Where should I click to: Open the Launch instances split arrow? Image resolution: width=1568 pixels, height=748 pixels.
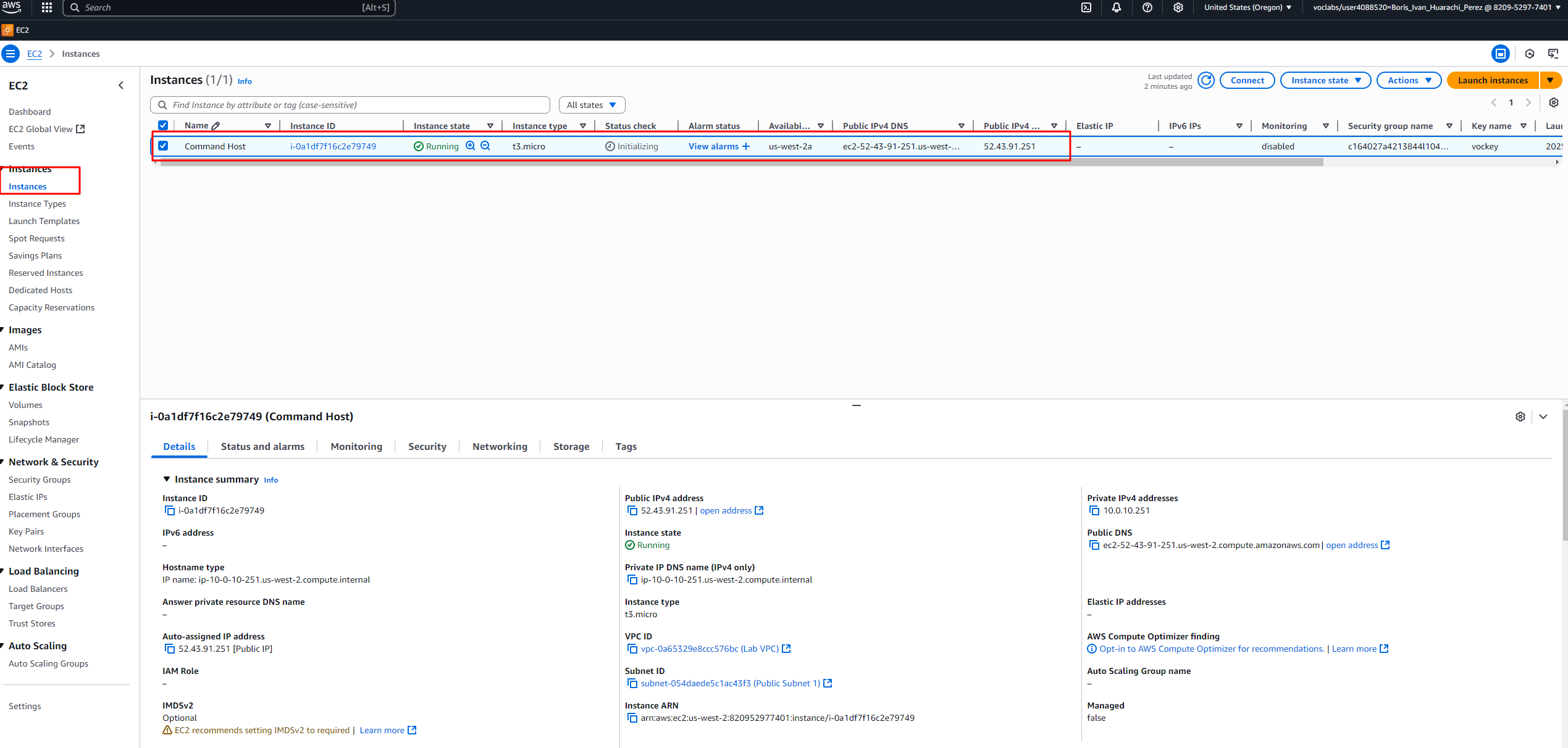[1550, 80]
